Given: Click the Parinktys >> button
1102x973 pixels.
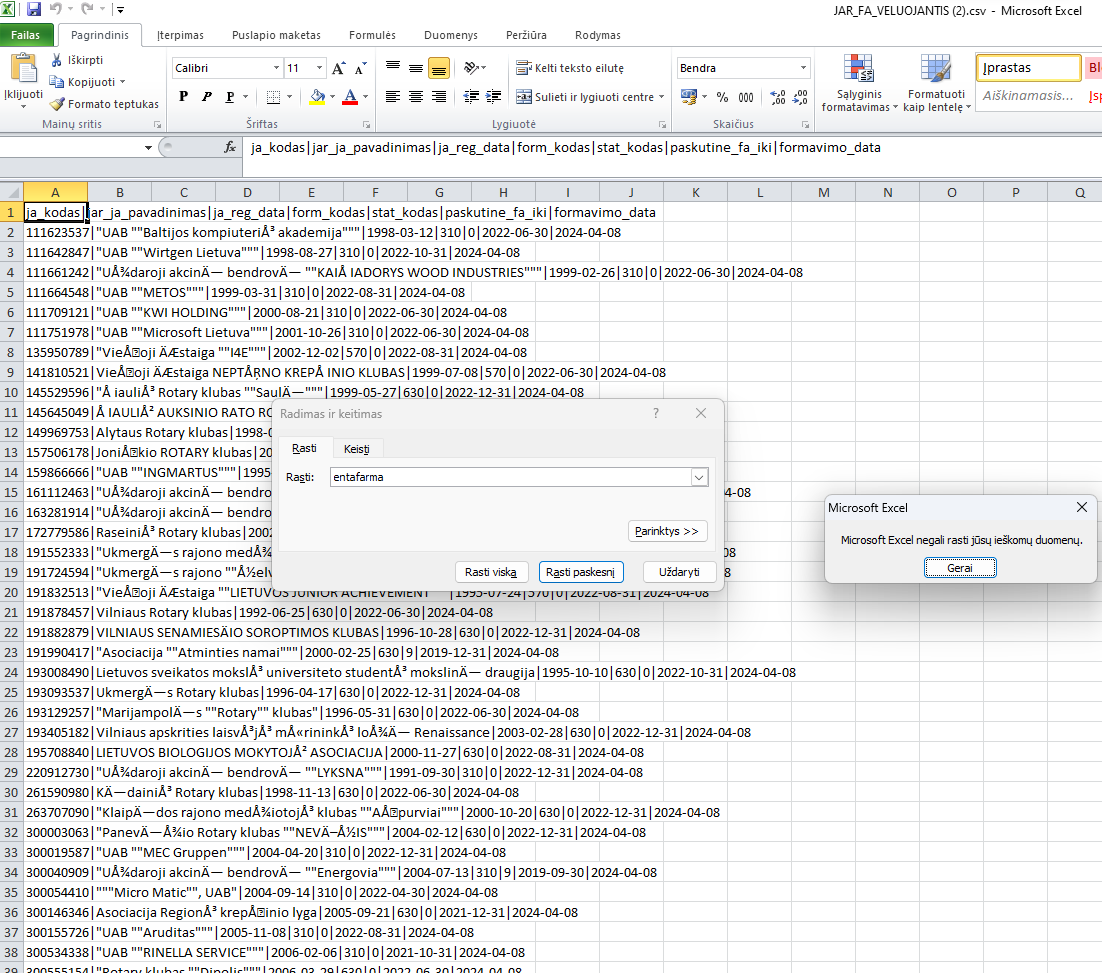Looking at the screenshot, I should (x=668, y=531).
